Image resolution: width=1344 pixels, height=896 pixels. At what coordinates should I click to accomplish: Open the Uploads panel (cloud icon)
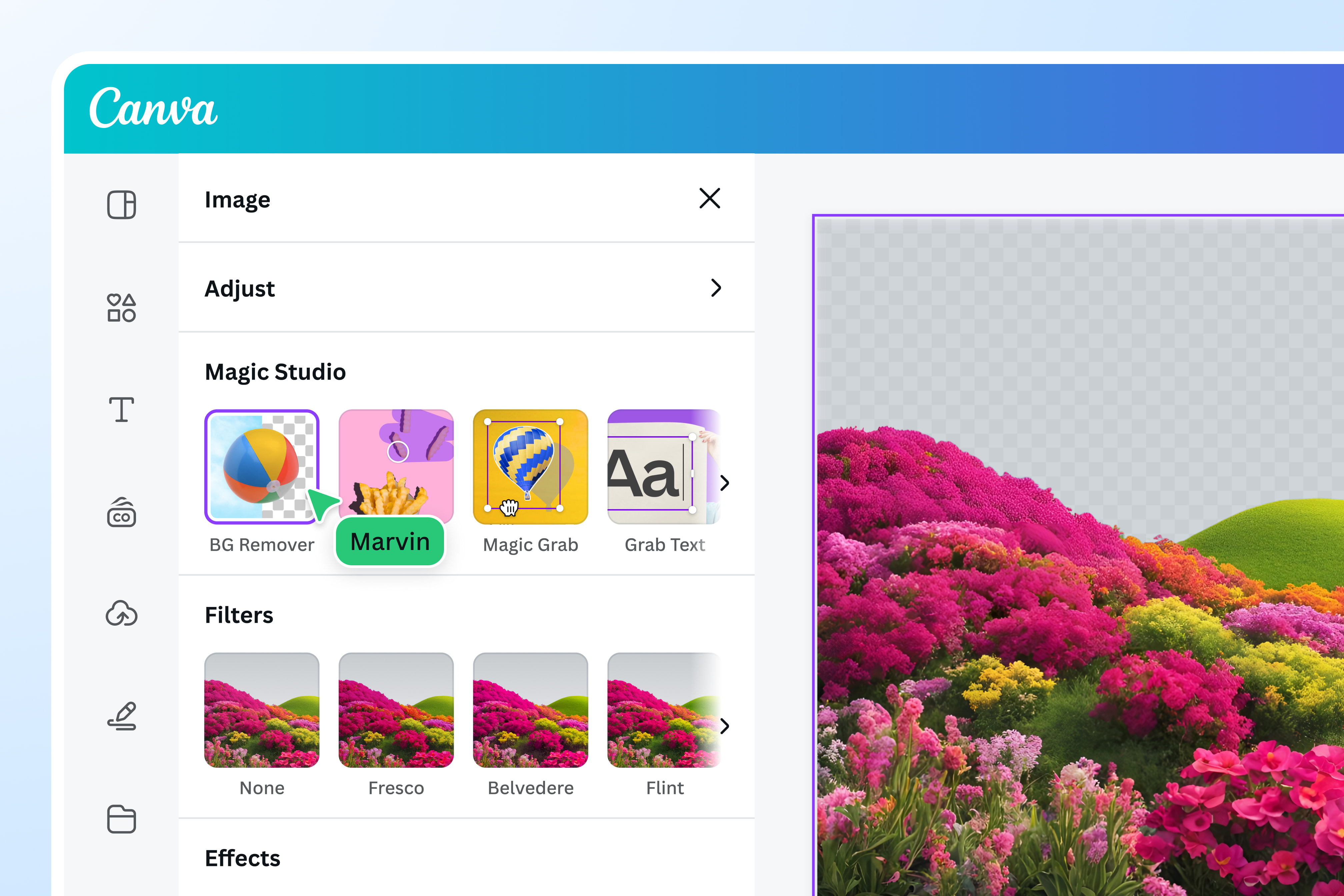point(121,615)
